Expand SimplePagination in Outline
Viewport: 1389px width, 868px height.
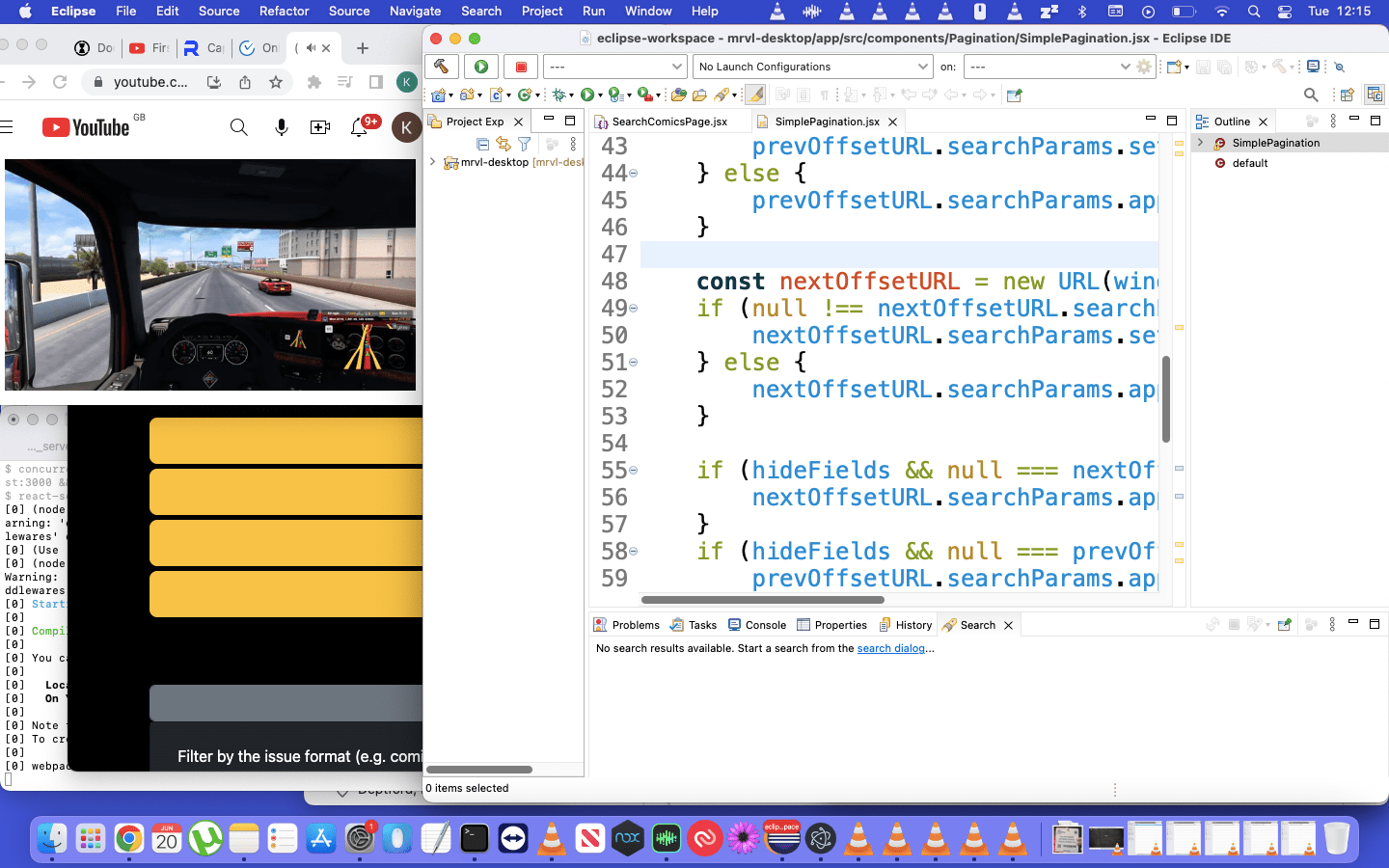1201,143
